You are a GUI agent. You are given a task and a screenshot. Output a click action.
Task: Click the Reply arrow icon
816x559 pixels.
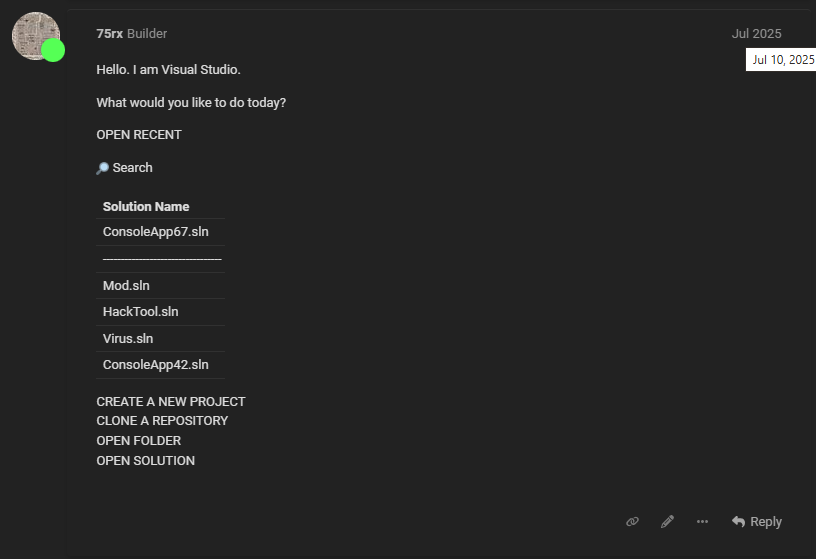point(738,521)
